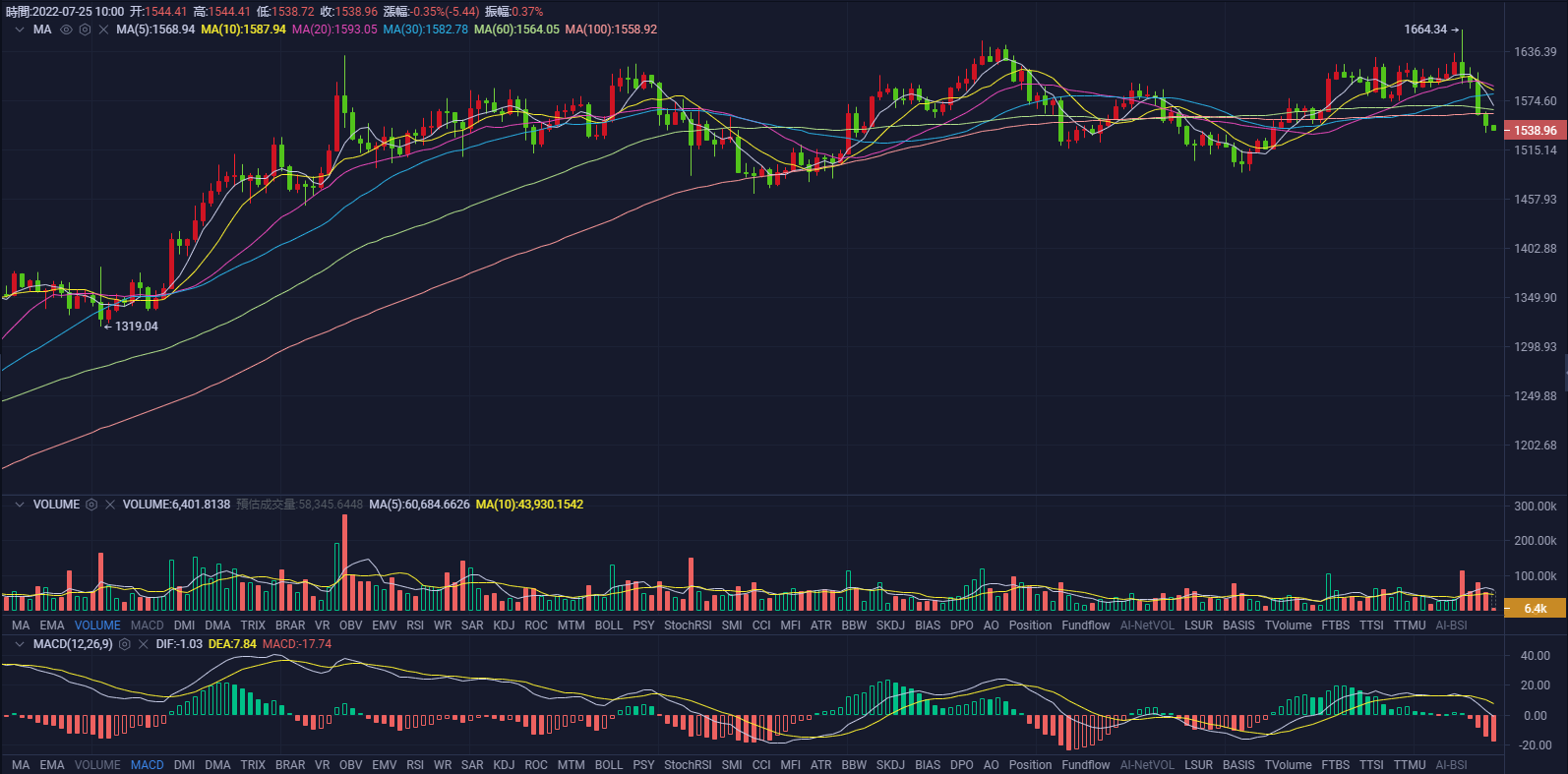This screenshot has height=774, width=1568.
Task: Select TVolume tab in upper indicator row
Action: point(1288,625)
